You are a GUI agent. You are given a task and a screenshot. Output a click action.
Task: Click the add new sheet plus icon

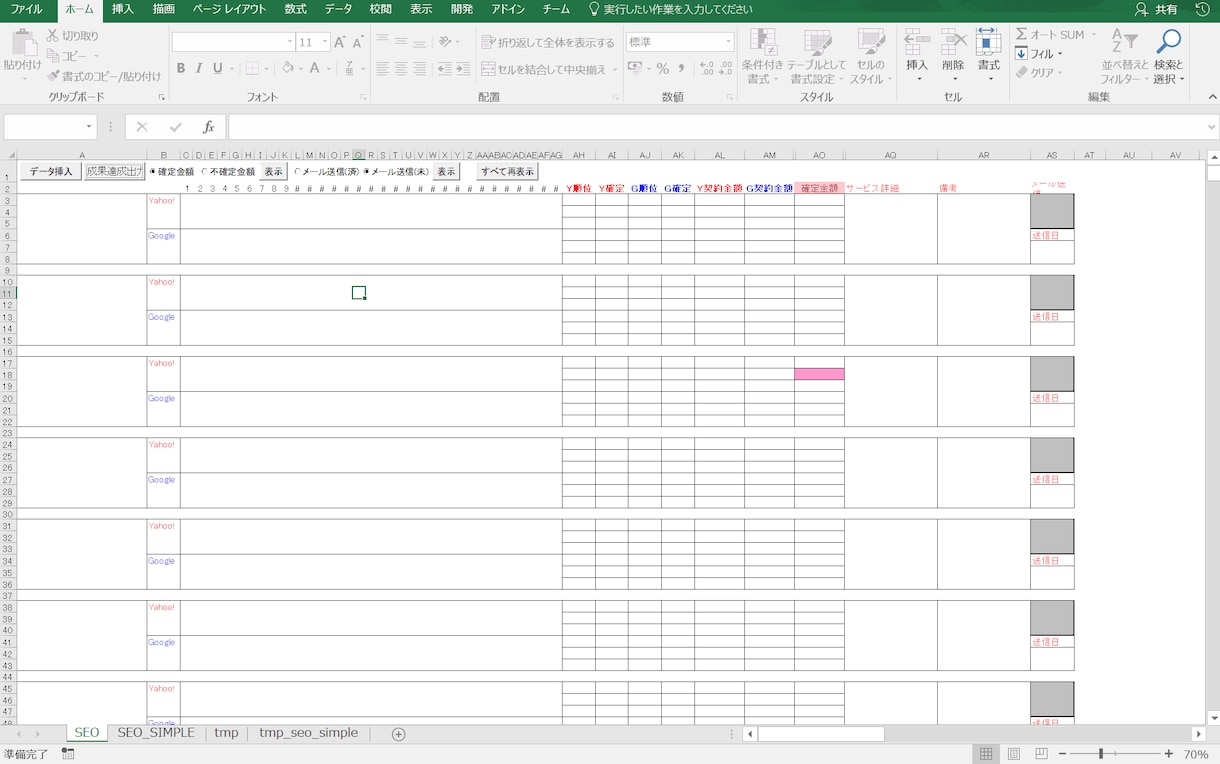click(398, 734)
